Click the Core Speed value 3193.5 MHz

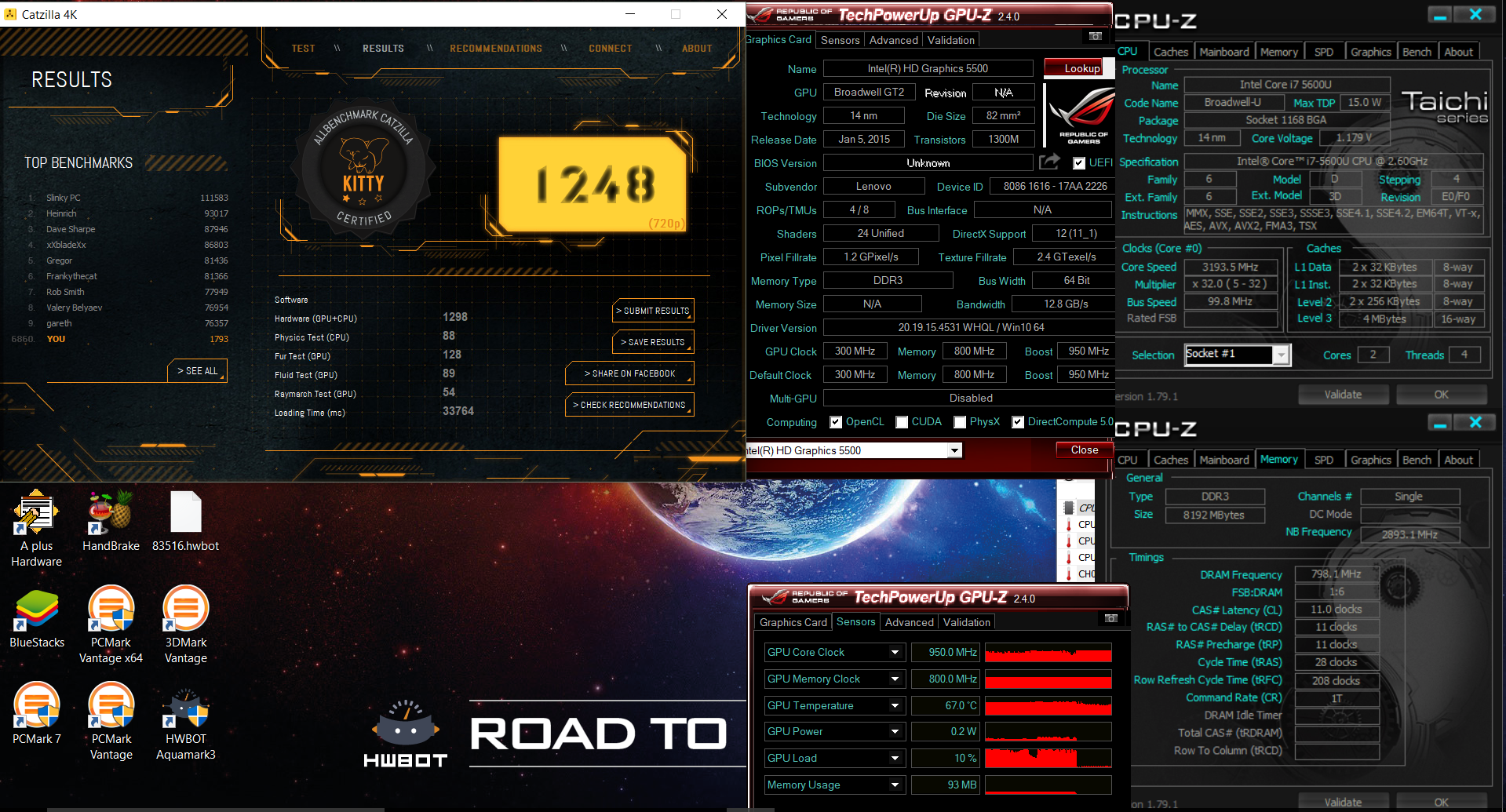point(1230,267)
